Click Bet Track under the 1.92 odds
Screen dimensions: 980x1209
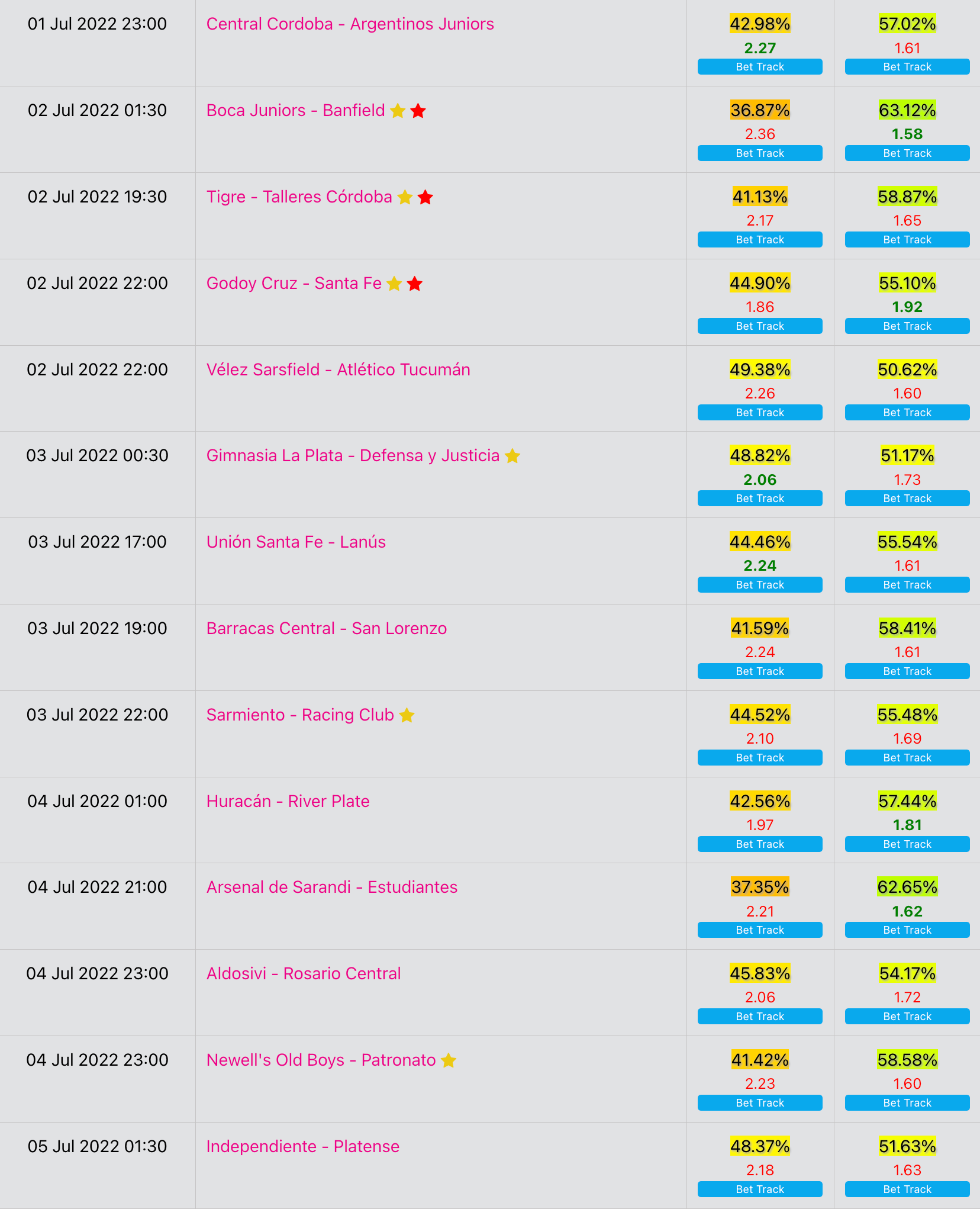click(x=907, y=326)
